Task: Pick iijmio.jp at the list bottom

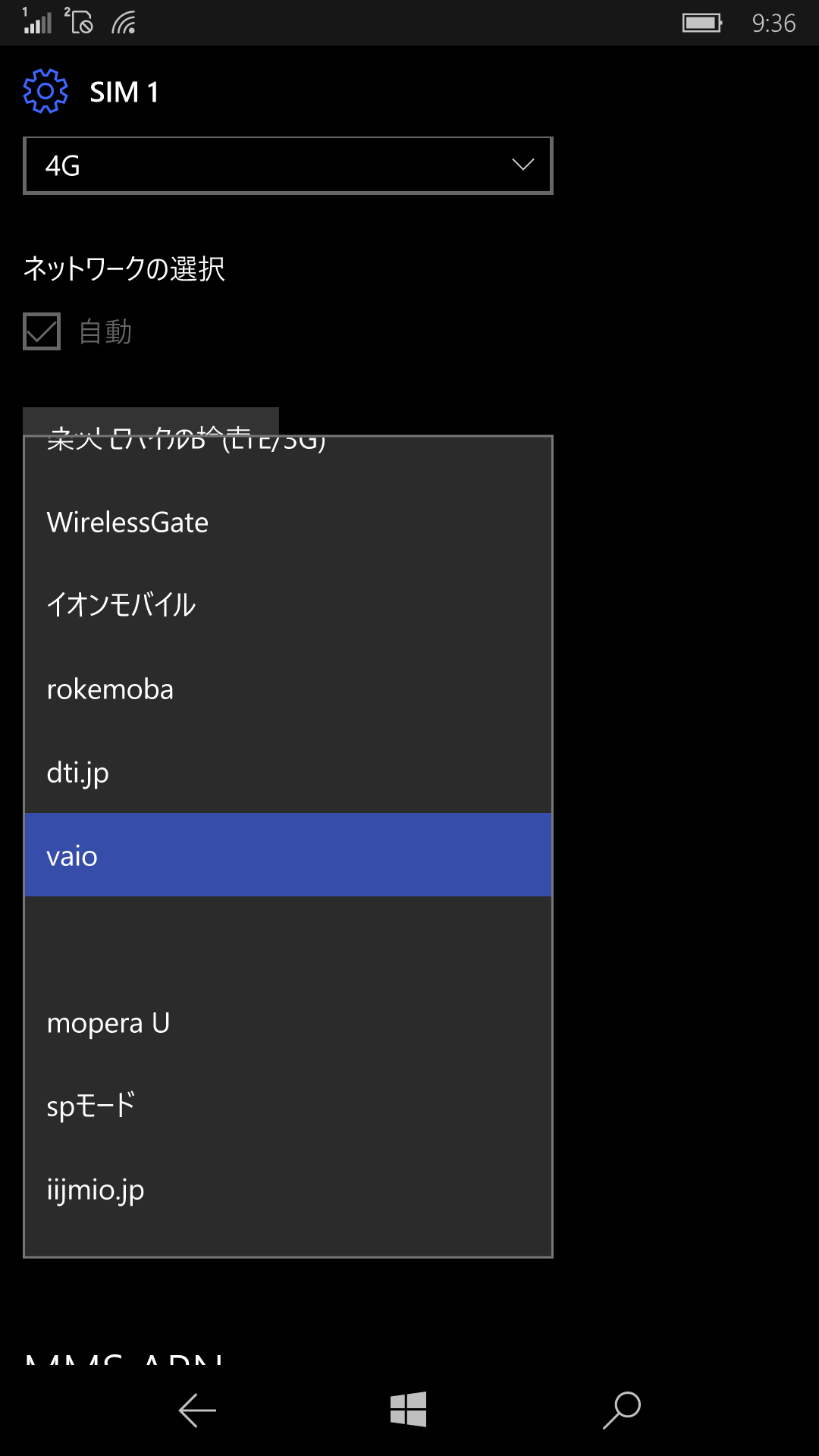Action: tap(288, 1190)
